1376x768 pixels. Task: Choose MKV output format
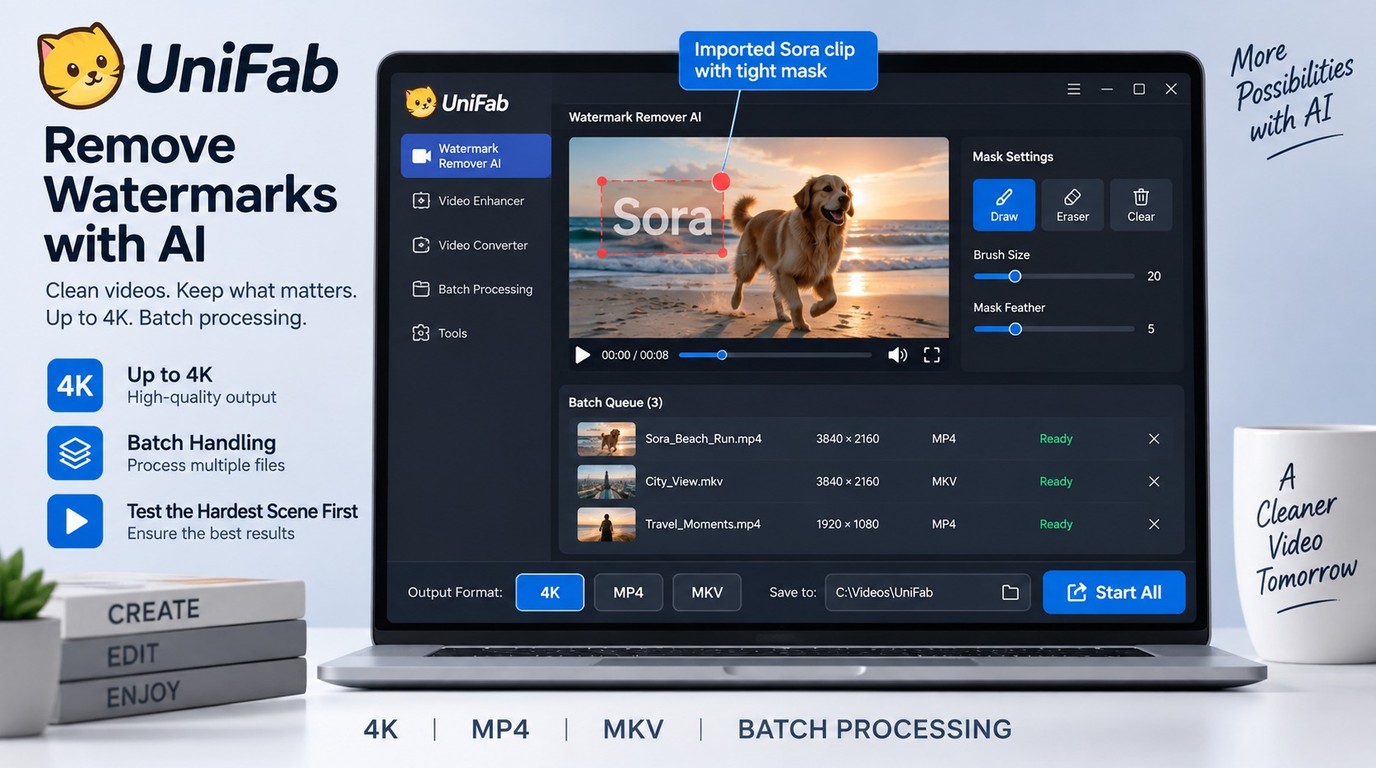pyautogui.click(x=707, y=592)
